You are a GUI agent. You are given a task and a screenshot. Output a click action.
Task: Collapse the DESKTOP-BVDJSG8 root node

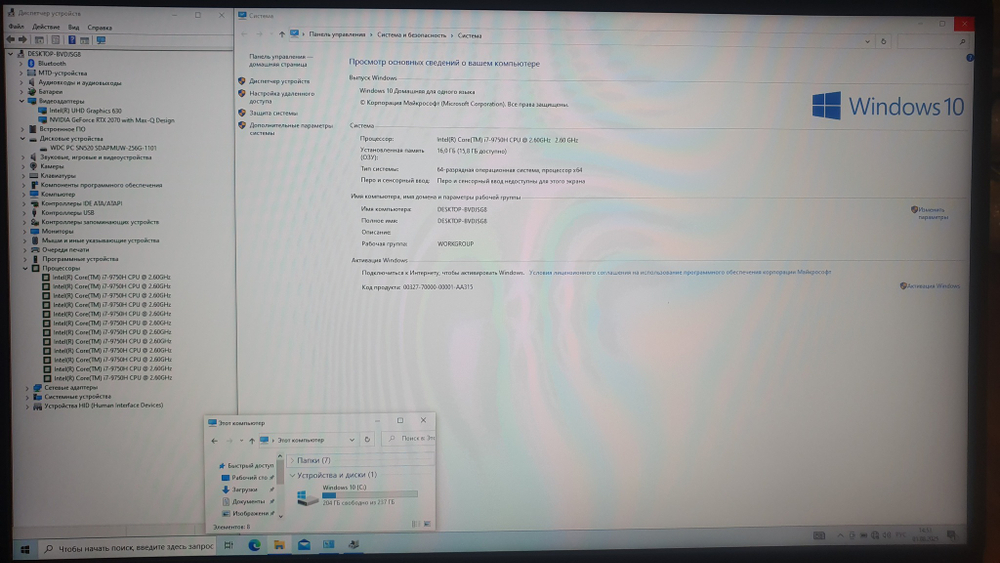click(10, 54)
